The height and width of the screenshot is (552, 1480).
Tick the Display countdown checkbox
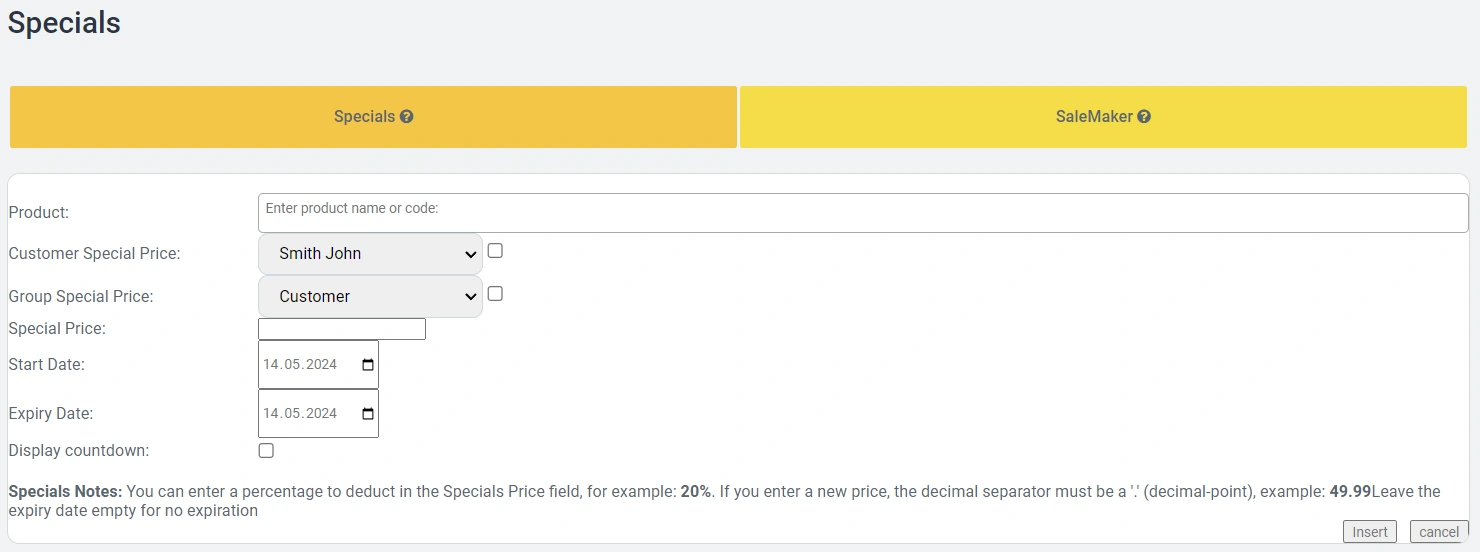click(x=266, y=451)
